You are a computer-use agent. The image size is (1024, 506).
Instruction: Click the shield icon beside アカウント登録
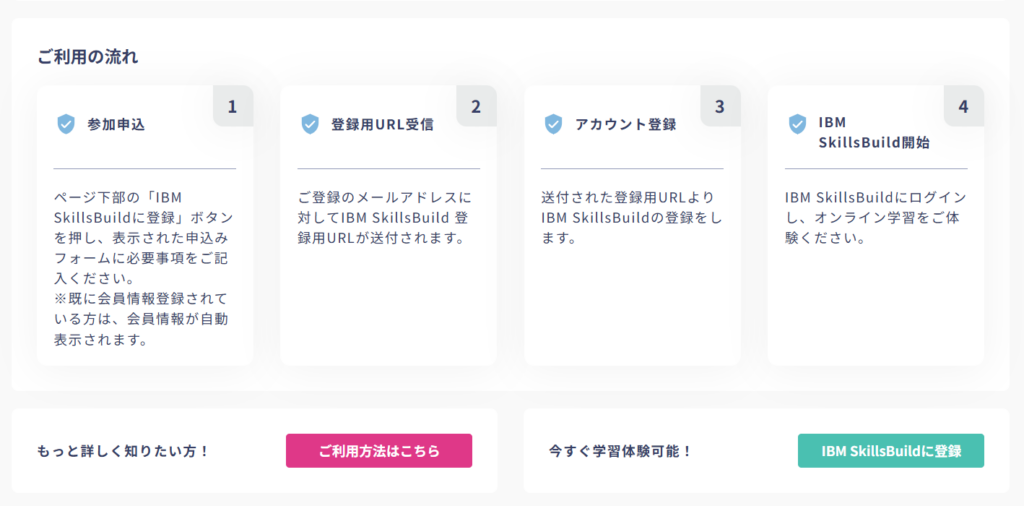pos(553,124)
